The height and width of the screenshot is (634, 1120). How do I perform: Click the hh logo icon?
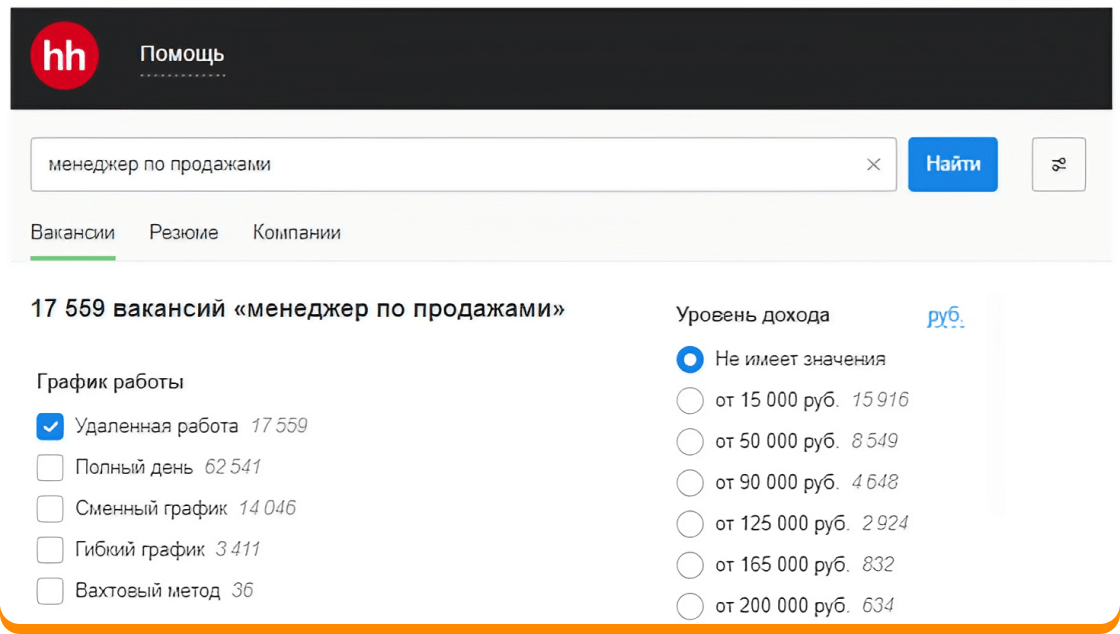64,56
